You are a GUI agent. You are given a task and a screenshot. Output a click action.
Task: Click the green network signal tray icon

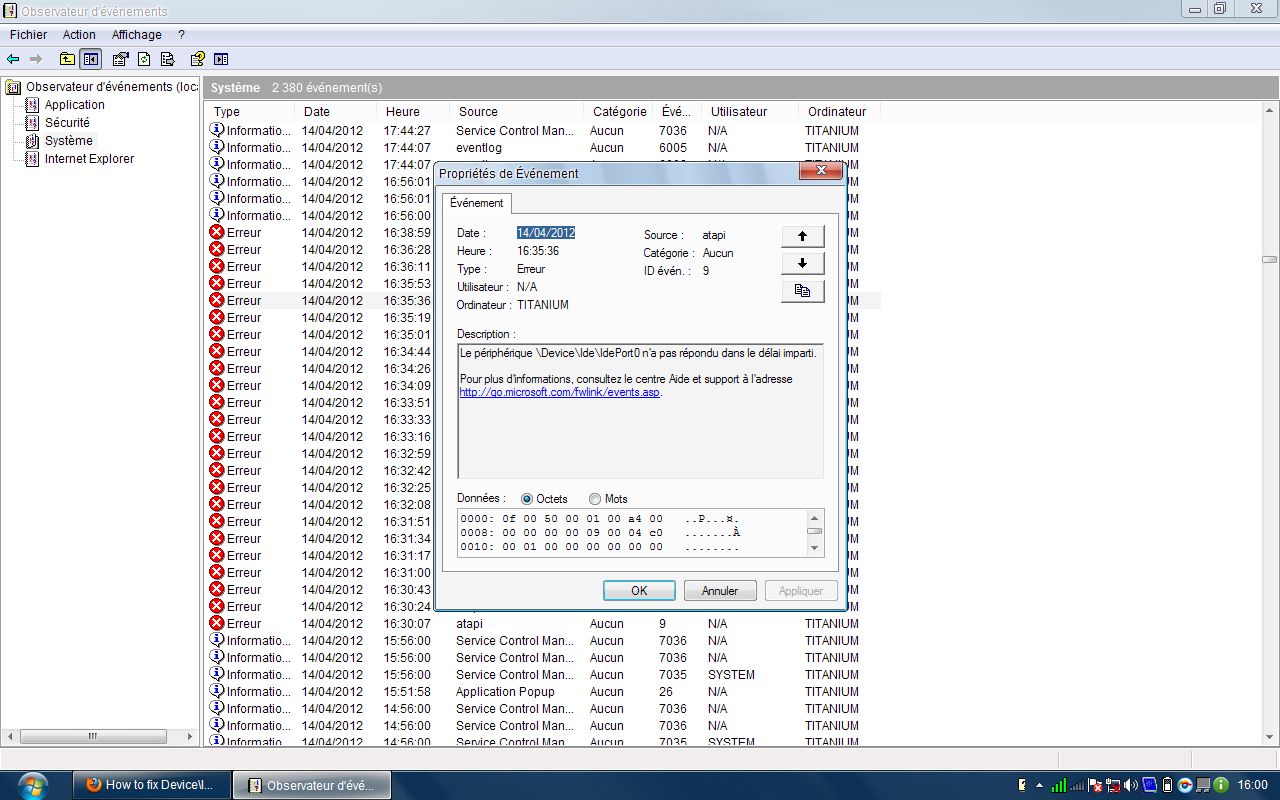1059,785
